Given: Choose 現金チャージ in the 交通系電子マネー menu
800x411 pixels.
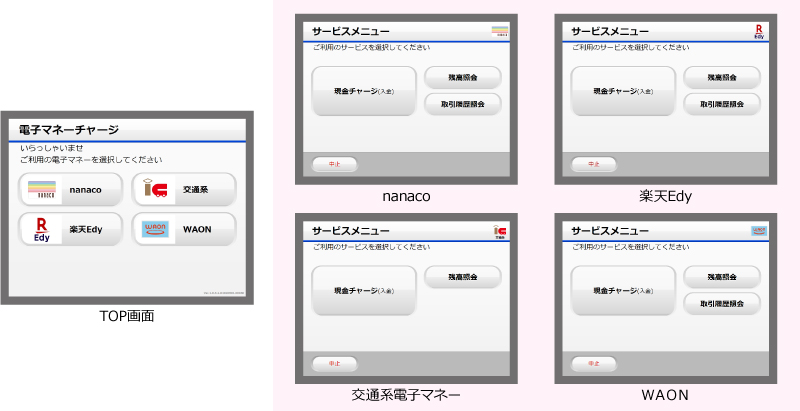Looking at the screenshot, I should click(x=364, y=291).
